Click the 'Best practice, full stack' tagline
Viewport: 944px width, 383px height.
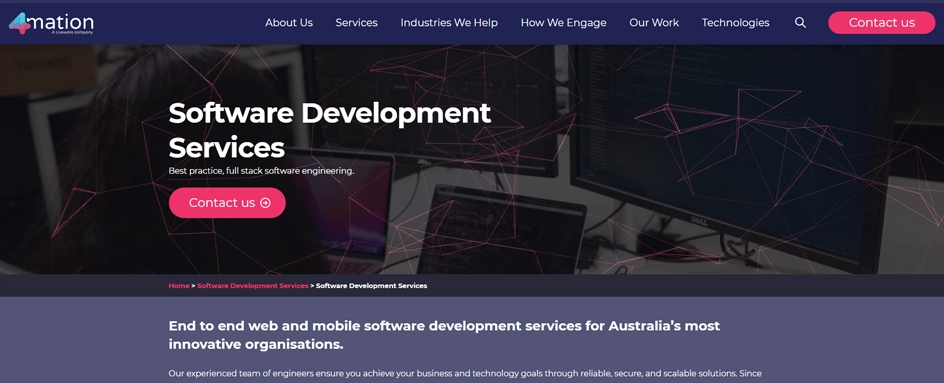(261, 171)
